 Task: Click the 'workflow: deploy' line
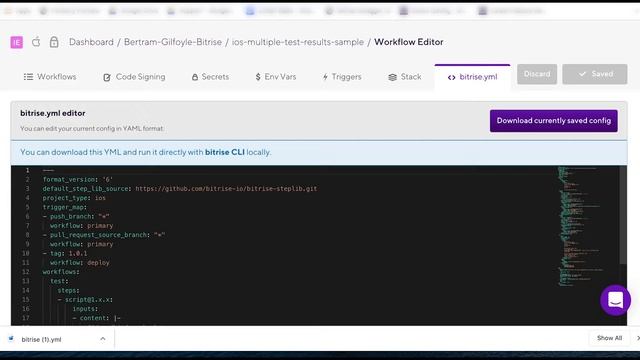pos(80,263)
